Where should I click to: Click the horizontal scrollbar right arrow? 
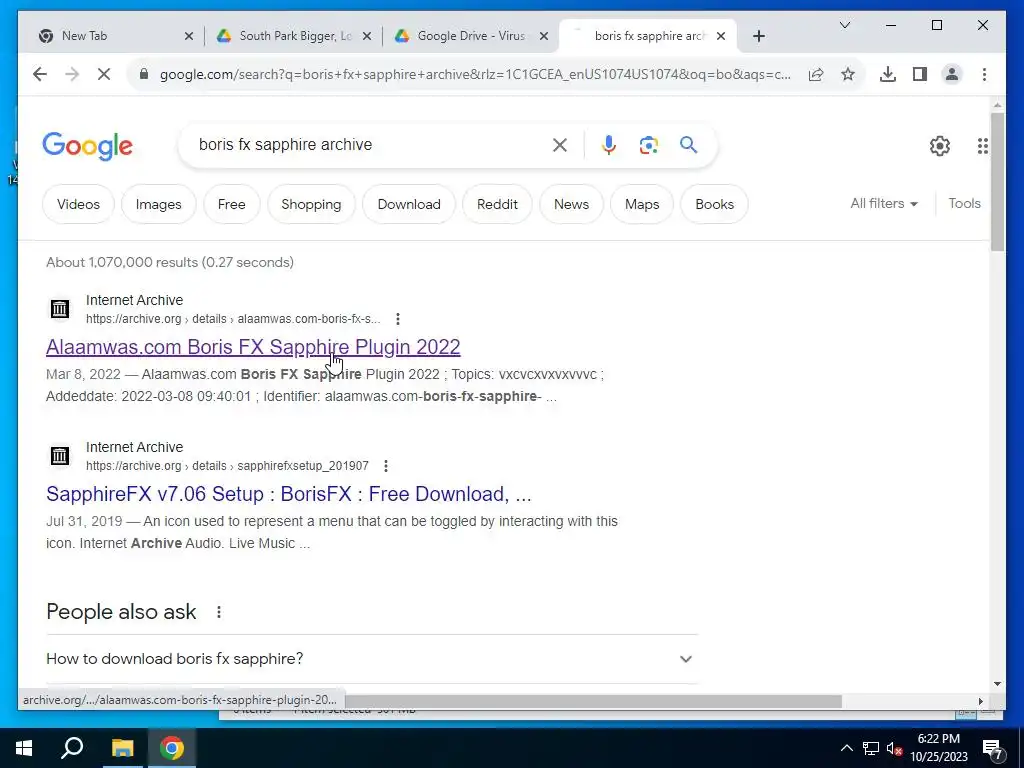[x=980, y=701]
